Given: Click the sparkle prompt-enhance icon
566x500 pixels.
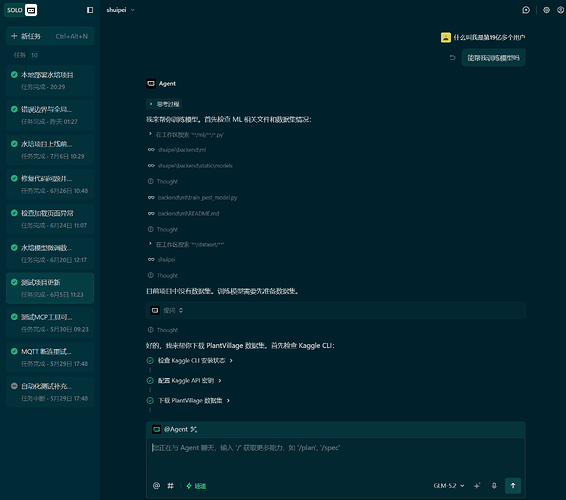Looking at the screenshot, I should (x=477, y=486).
